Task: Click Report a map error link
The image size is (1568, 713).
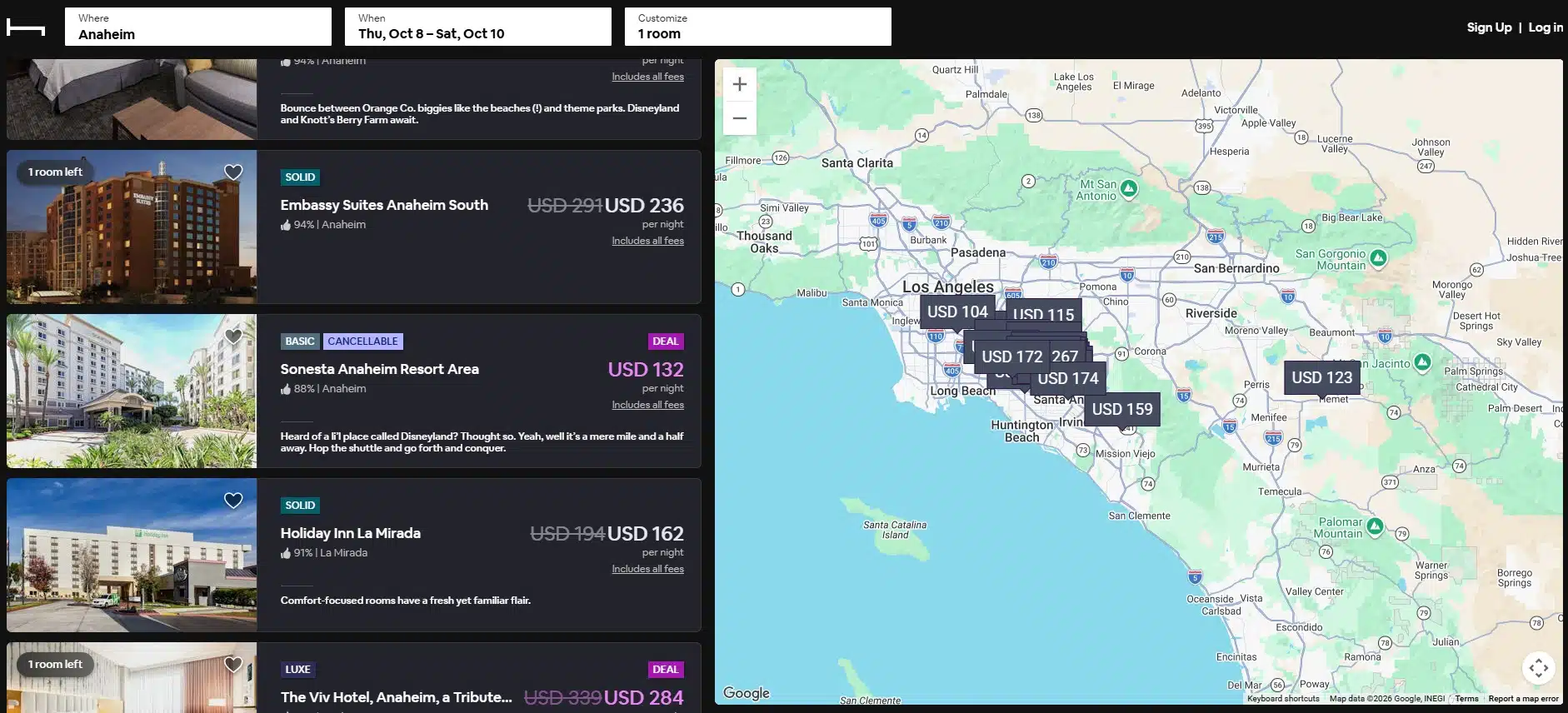Action: coord(1523,699)
